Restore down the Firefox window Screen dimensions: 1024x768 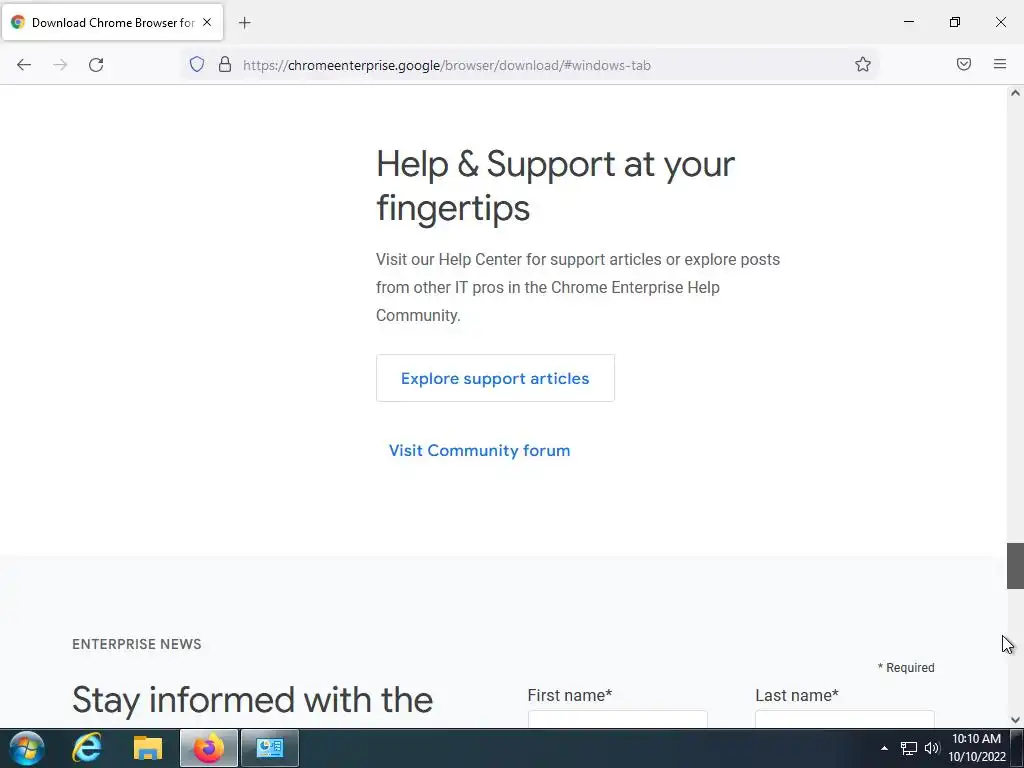(x=955, y=22)
